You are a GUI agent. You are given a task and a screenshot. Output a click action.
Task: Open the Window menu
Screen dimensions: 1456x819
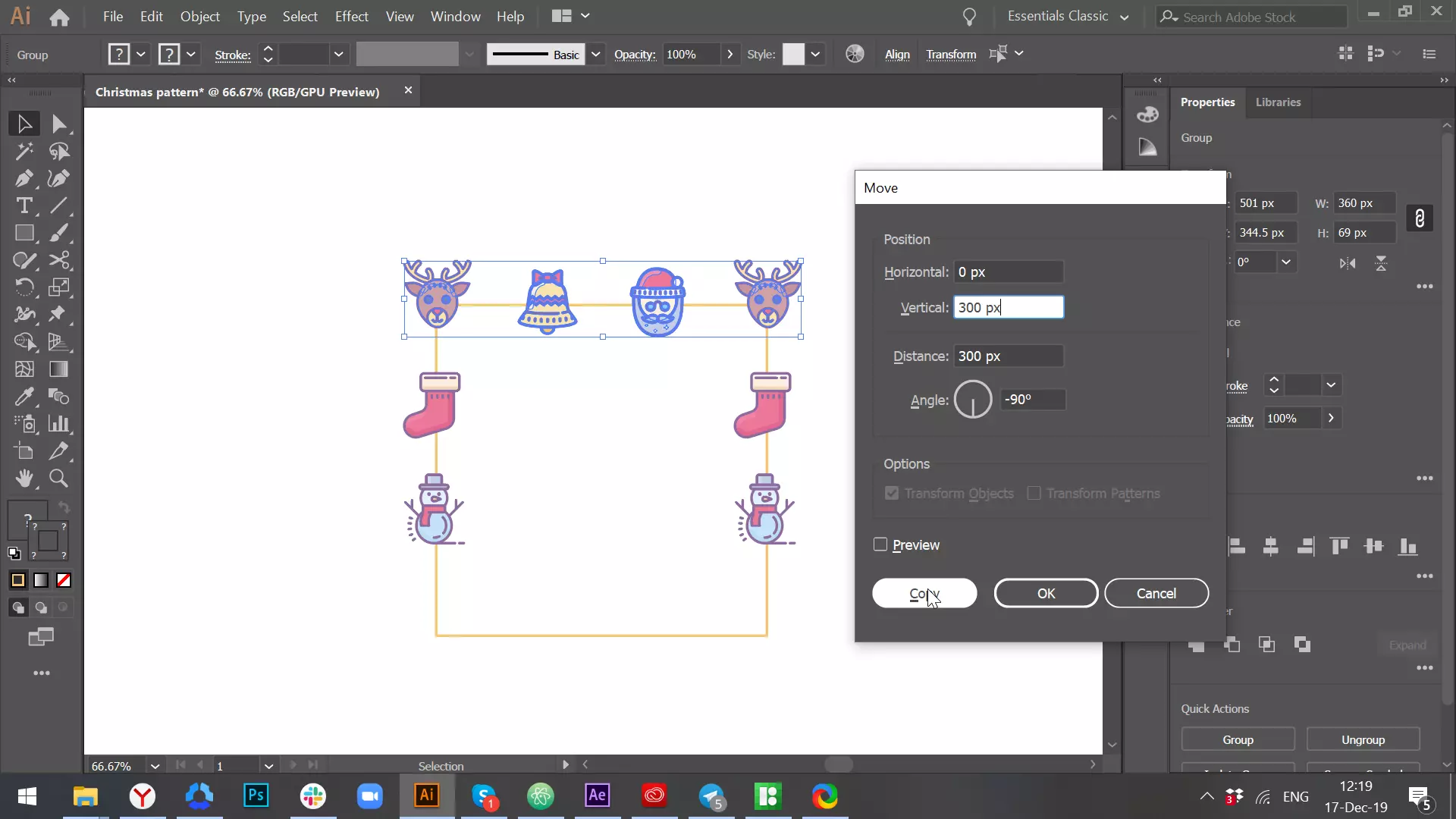[x=456, y=16]
